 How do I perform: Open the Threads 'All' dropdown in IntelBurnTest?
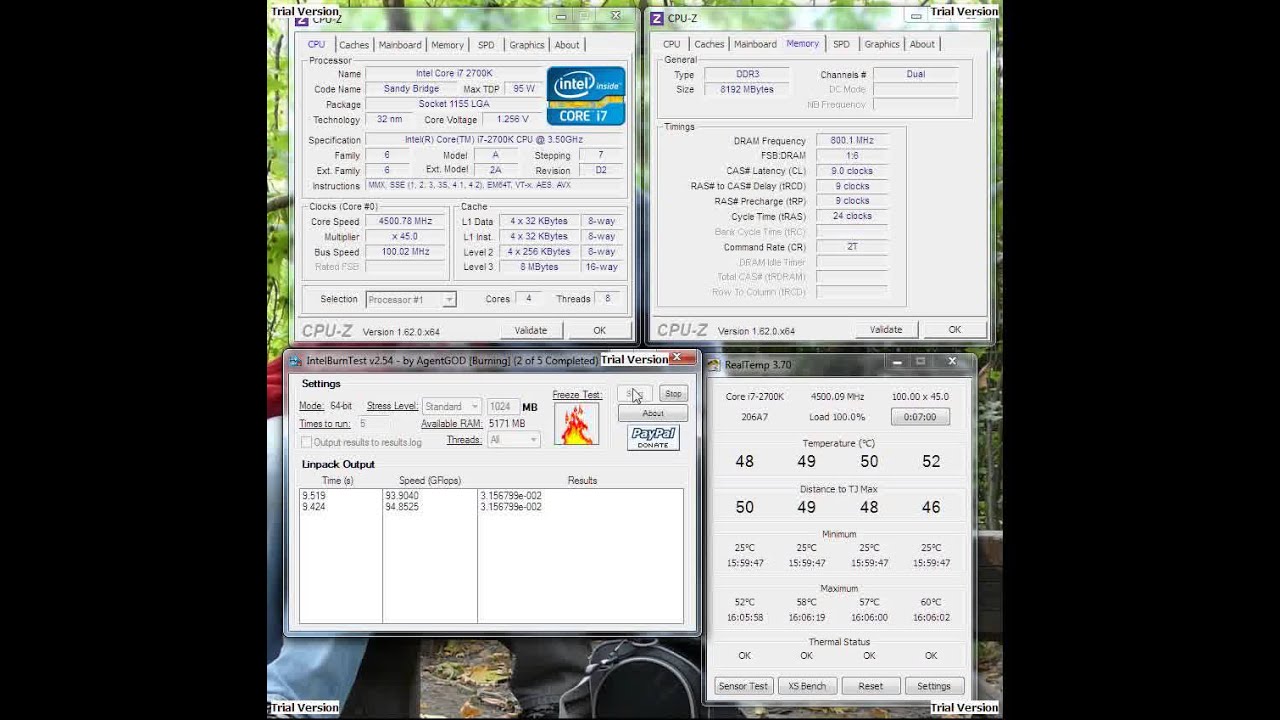[514, 440]
